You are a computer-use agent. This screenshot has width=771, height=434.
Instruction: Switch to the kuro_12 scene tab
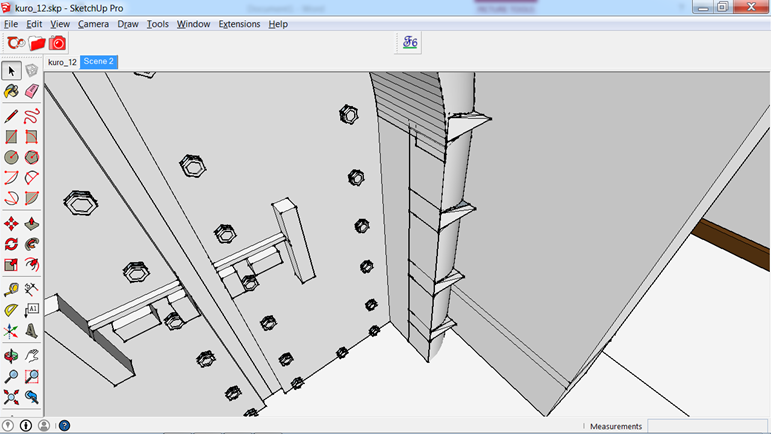pos(62,62)
